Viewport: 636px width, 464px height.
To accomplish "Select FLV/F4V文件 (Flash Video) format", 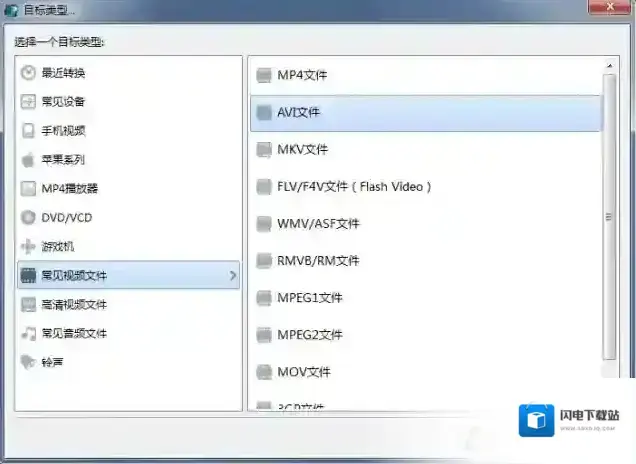I will pyautogui.click(x=354, y=186).
